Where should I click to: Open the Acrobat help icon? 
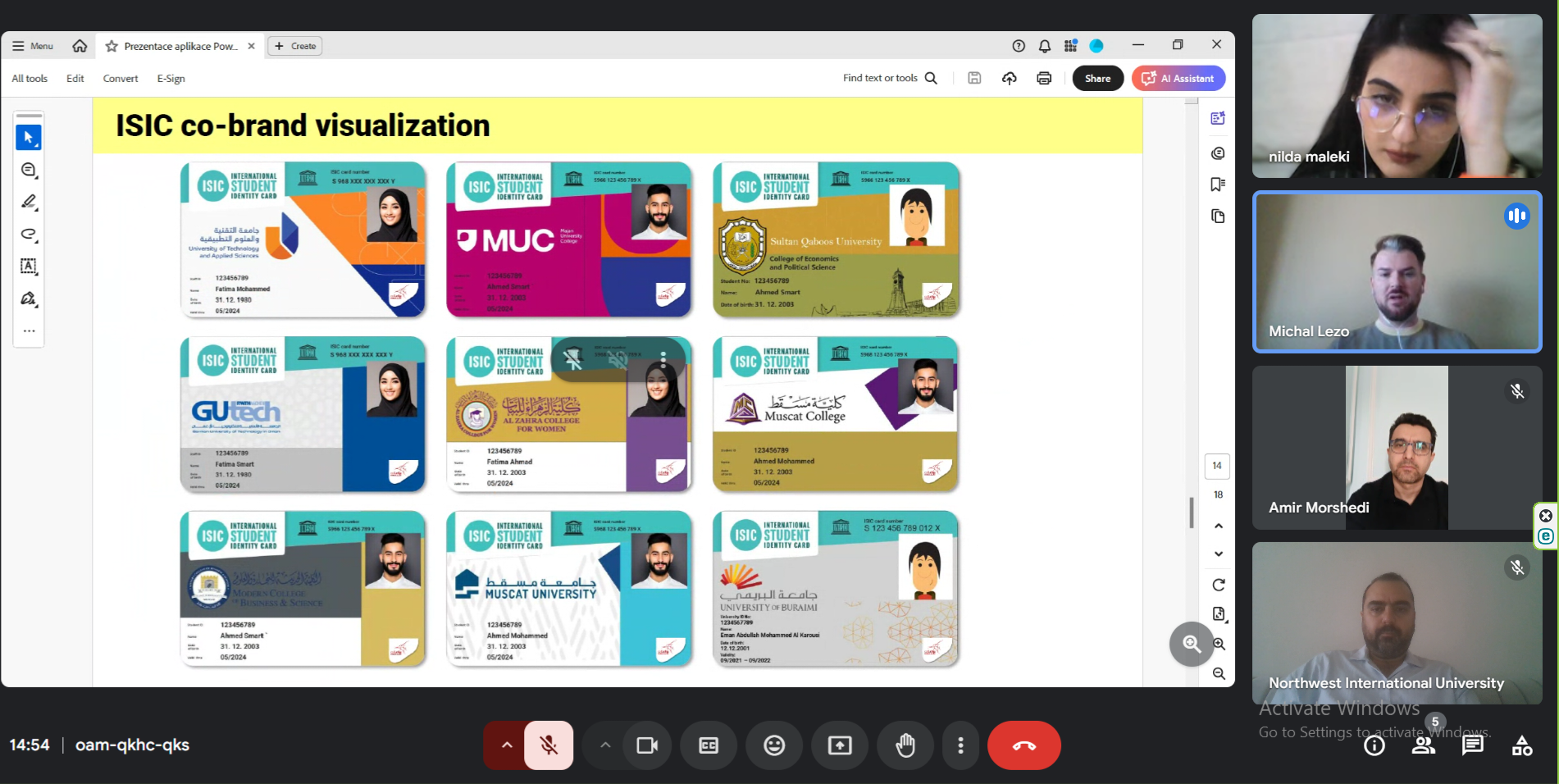pos(1019,46)
